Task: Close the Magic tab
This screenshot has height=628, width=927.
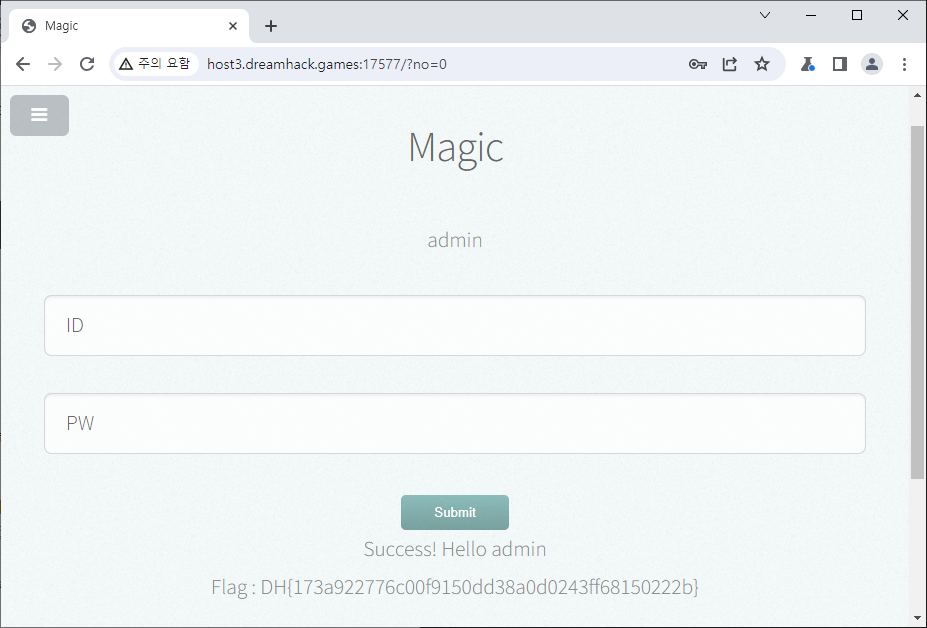Action: pyautogui.click(x=233, y=26)
